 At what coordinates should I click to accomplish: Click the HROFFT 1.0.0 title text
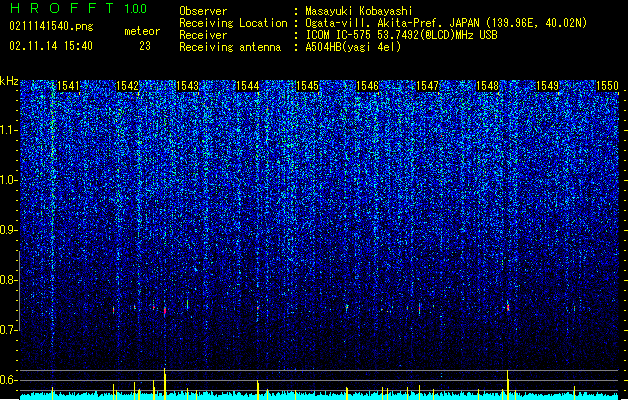point(78,8)
